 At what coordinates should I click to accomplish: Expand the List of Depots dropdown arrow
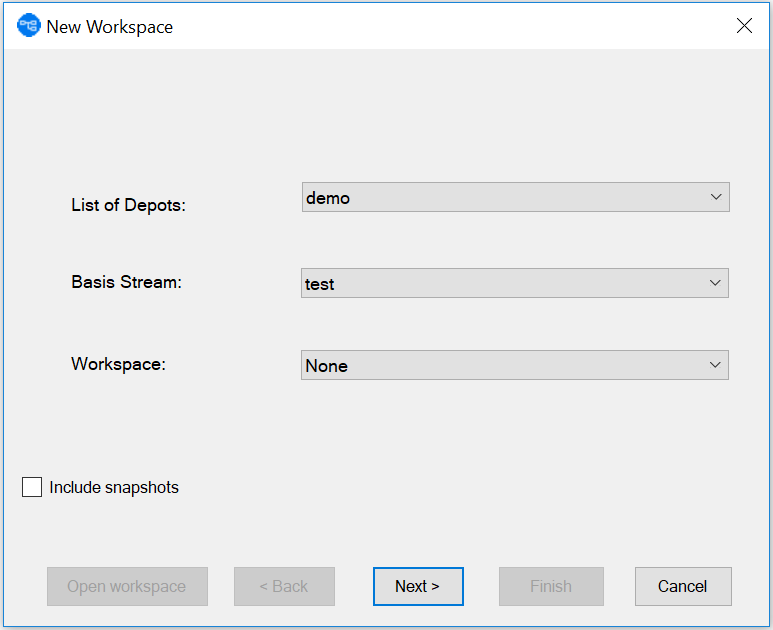[715, 197]
